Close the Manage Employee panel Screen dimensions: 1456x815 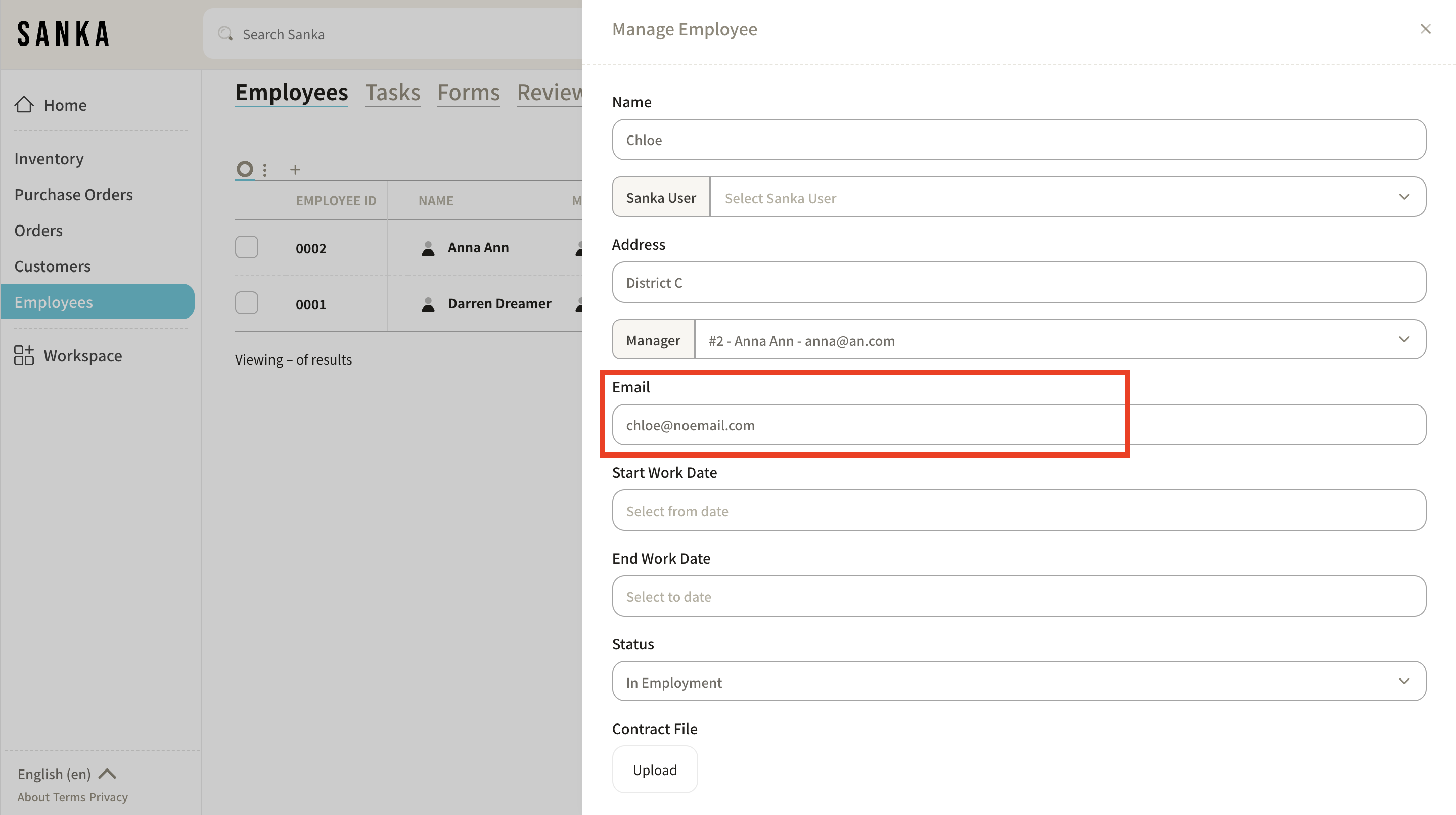click(1425, 29)
